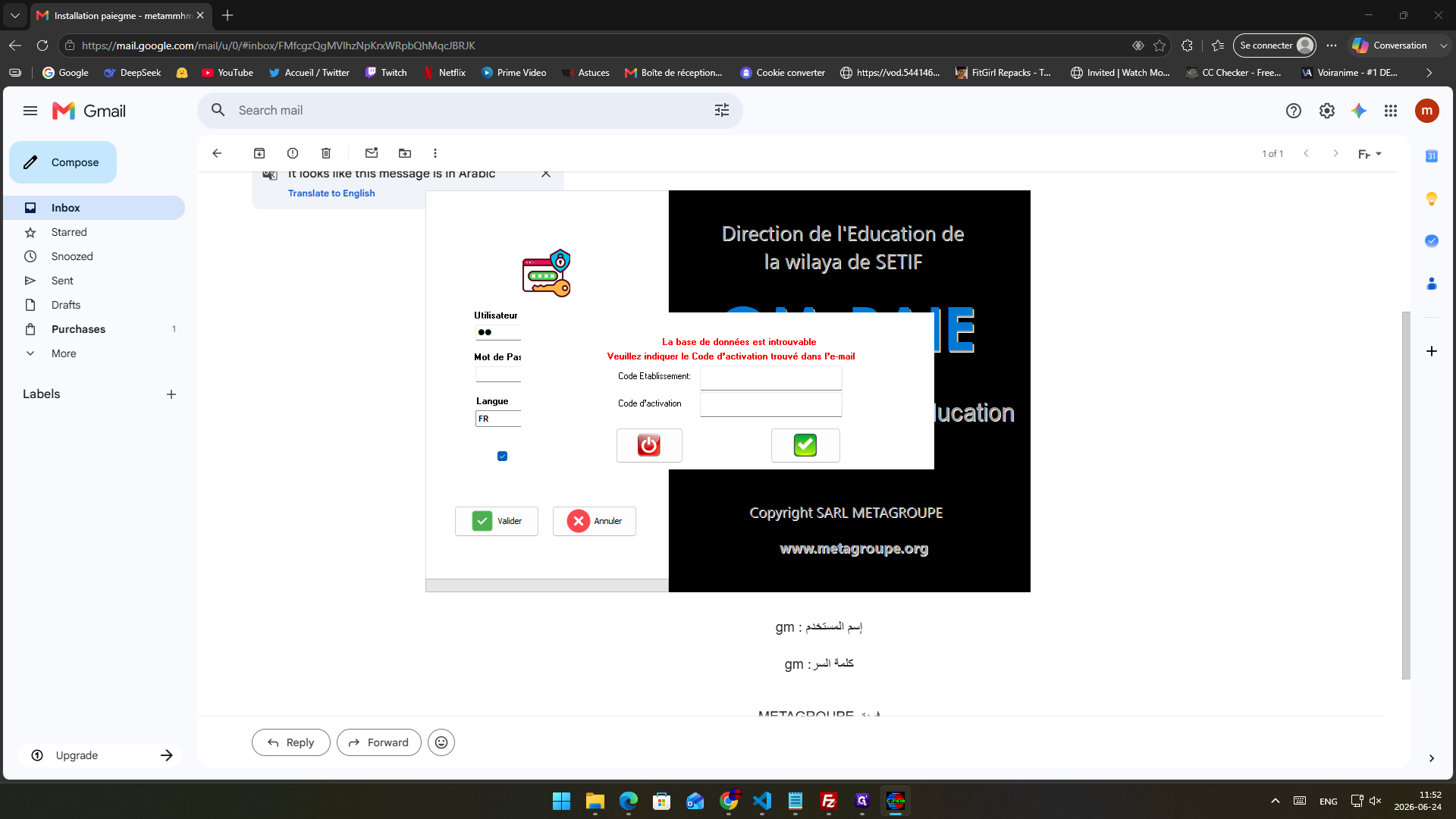Show search options filter icon
Viewport: 1456px width, 819px height.
(722, 111)
